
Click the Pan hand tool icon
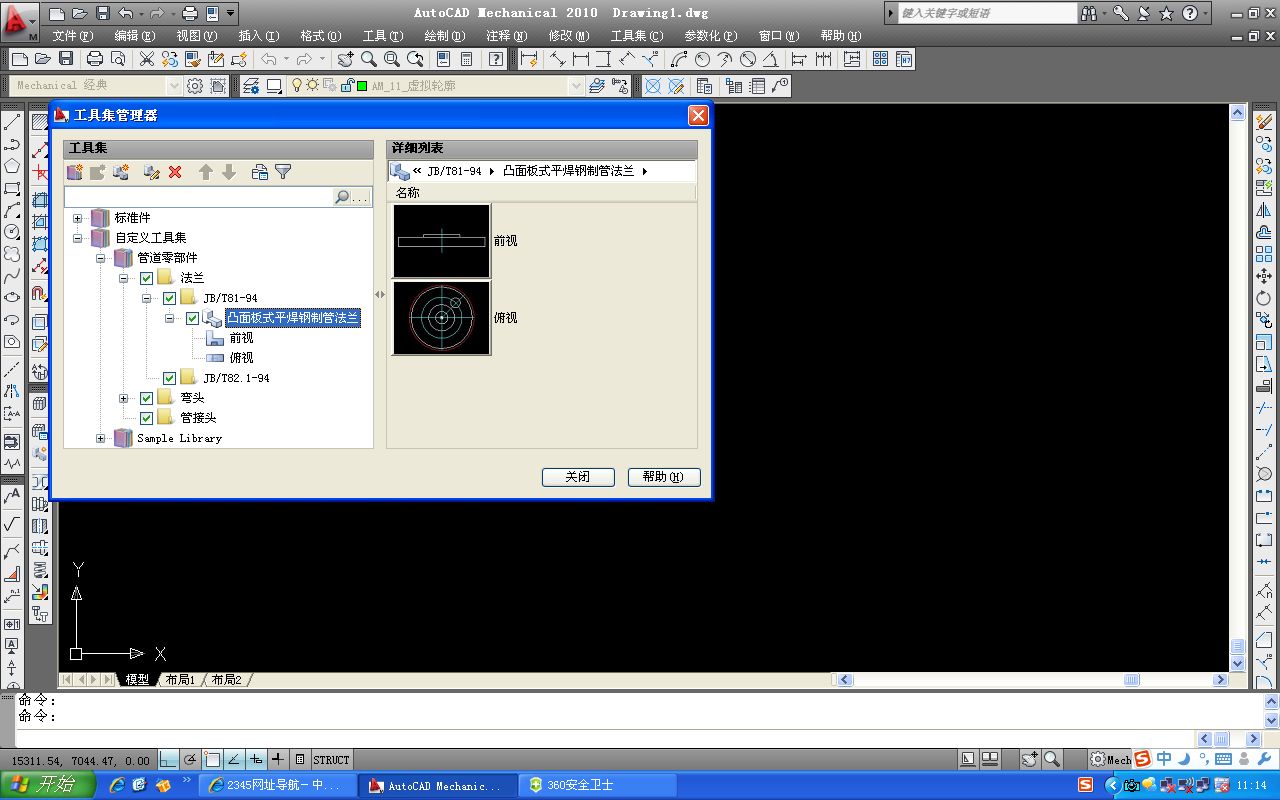coord(346,59)
